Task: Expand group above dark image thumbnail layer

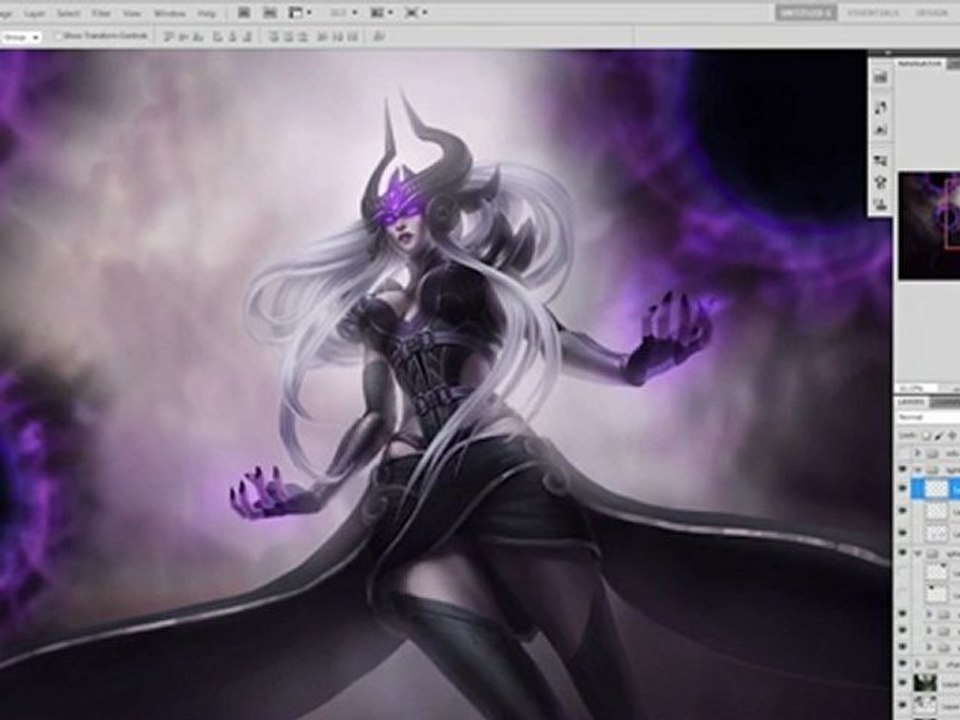Action: coord(917,664)
